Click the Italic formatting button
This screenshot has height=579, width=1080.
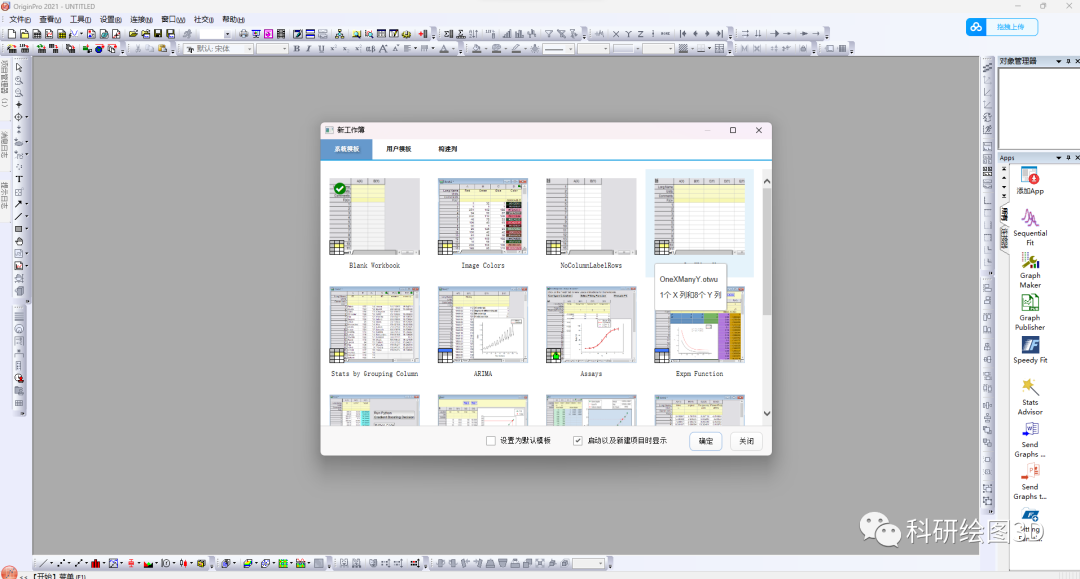(309, 49)
